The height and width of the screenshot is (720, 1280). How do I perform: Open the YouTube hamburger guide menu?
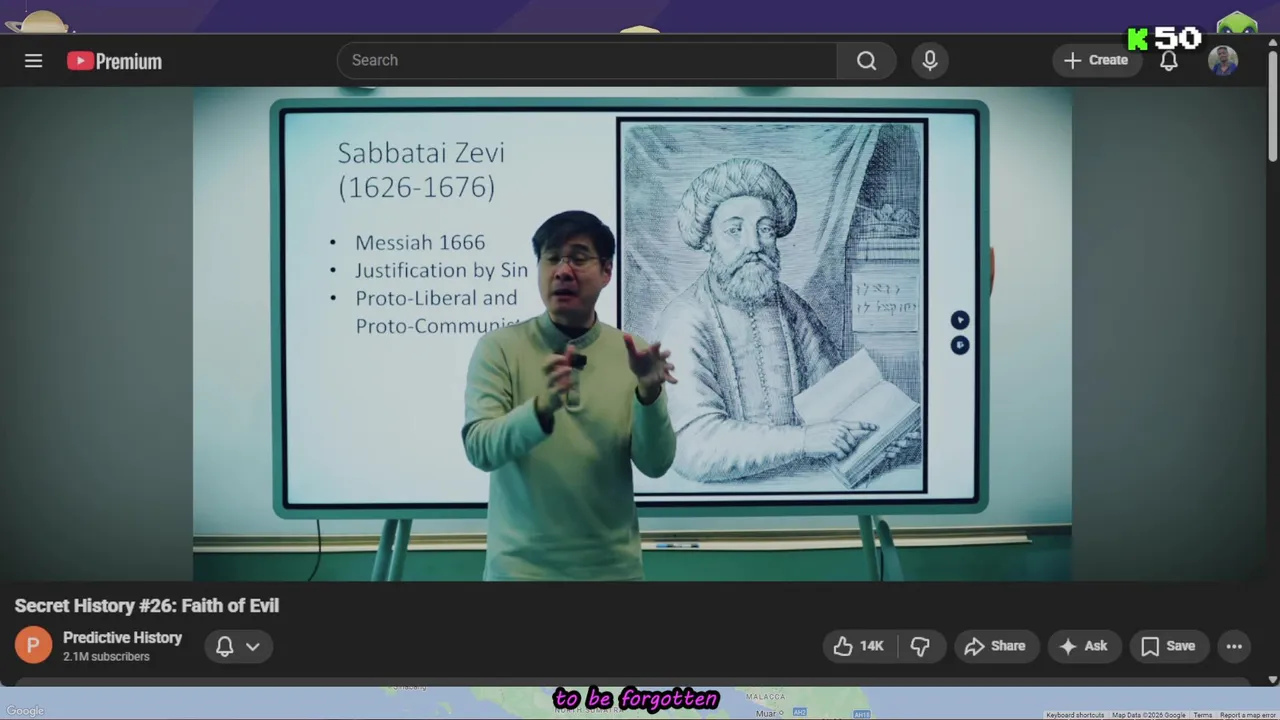tap(33, 61)
